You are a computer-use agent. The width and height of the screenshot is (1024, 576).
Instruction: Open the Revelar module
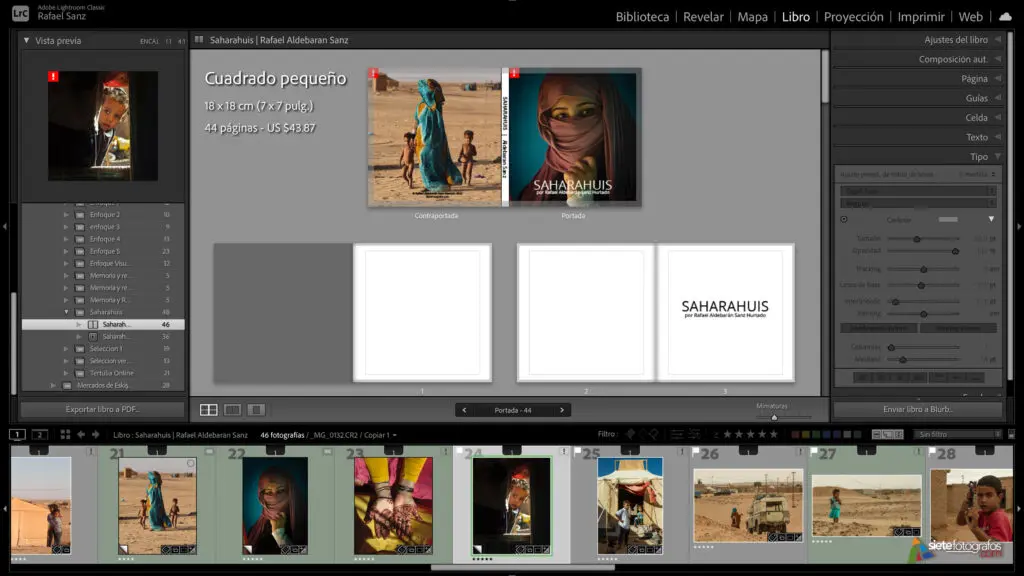703,17
